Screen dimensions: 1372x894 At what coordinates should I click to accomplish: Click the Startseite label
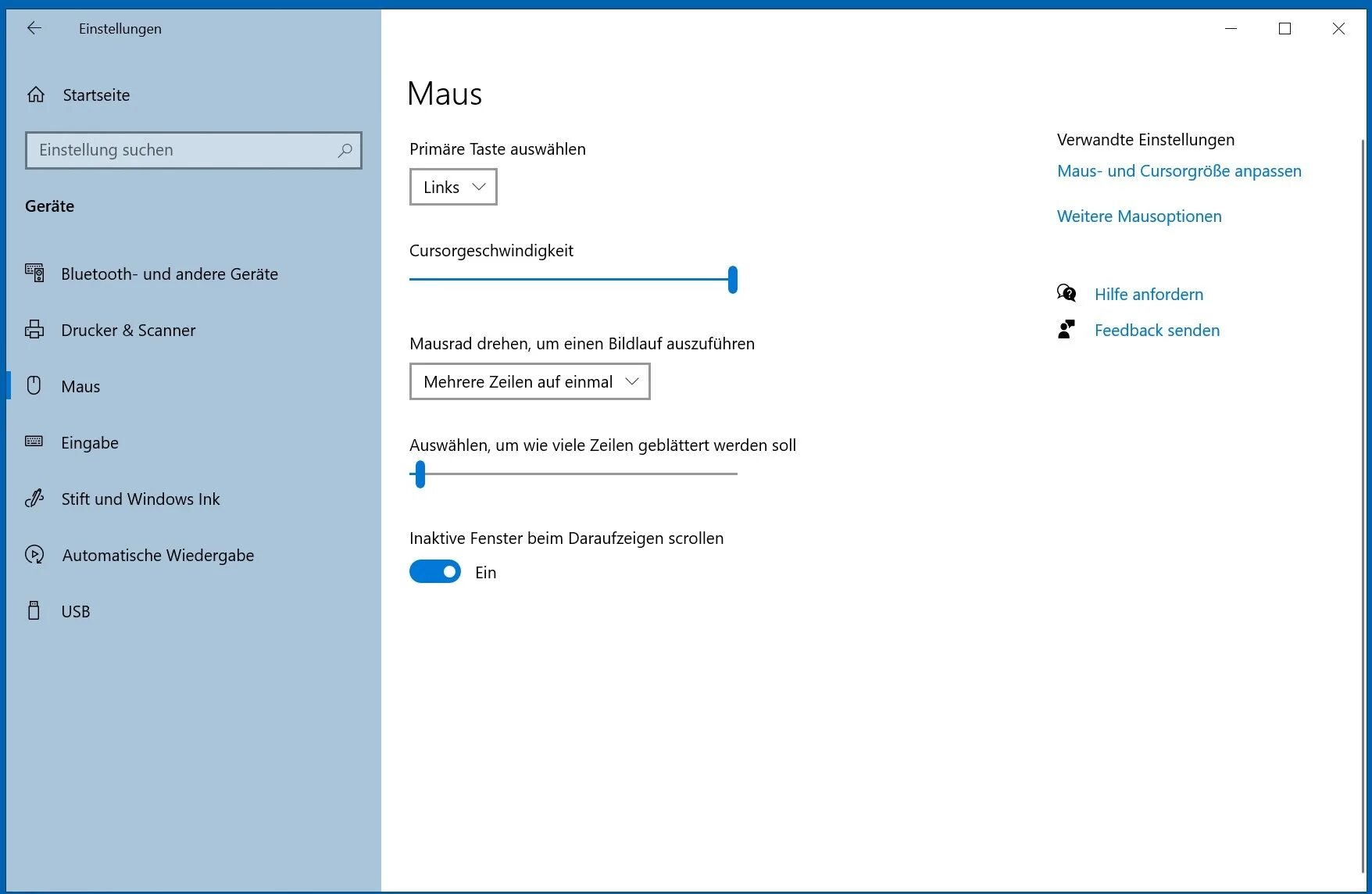pyautogui.click(x=96, y=95)
